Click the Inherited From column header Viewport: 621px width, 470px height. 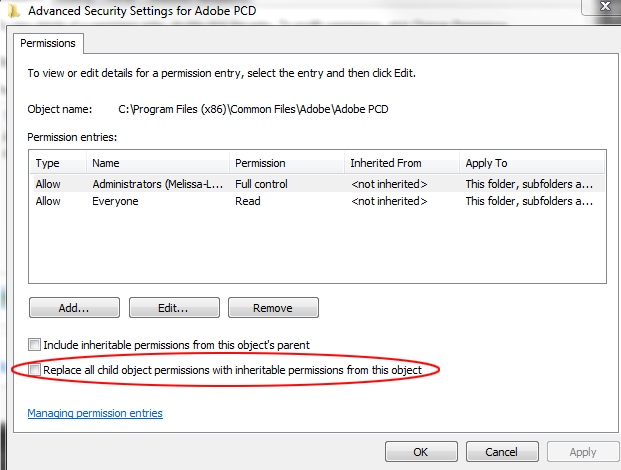coord(402,163)
